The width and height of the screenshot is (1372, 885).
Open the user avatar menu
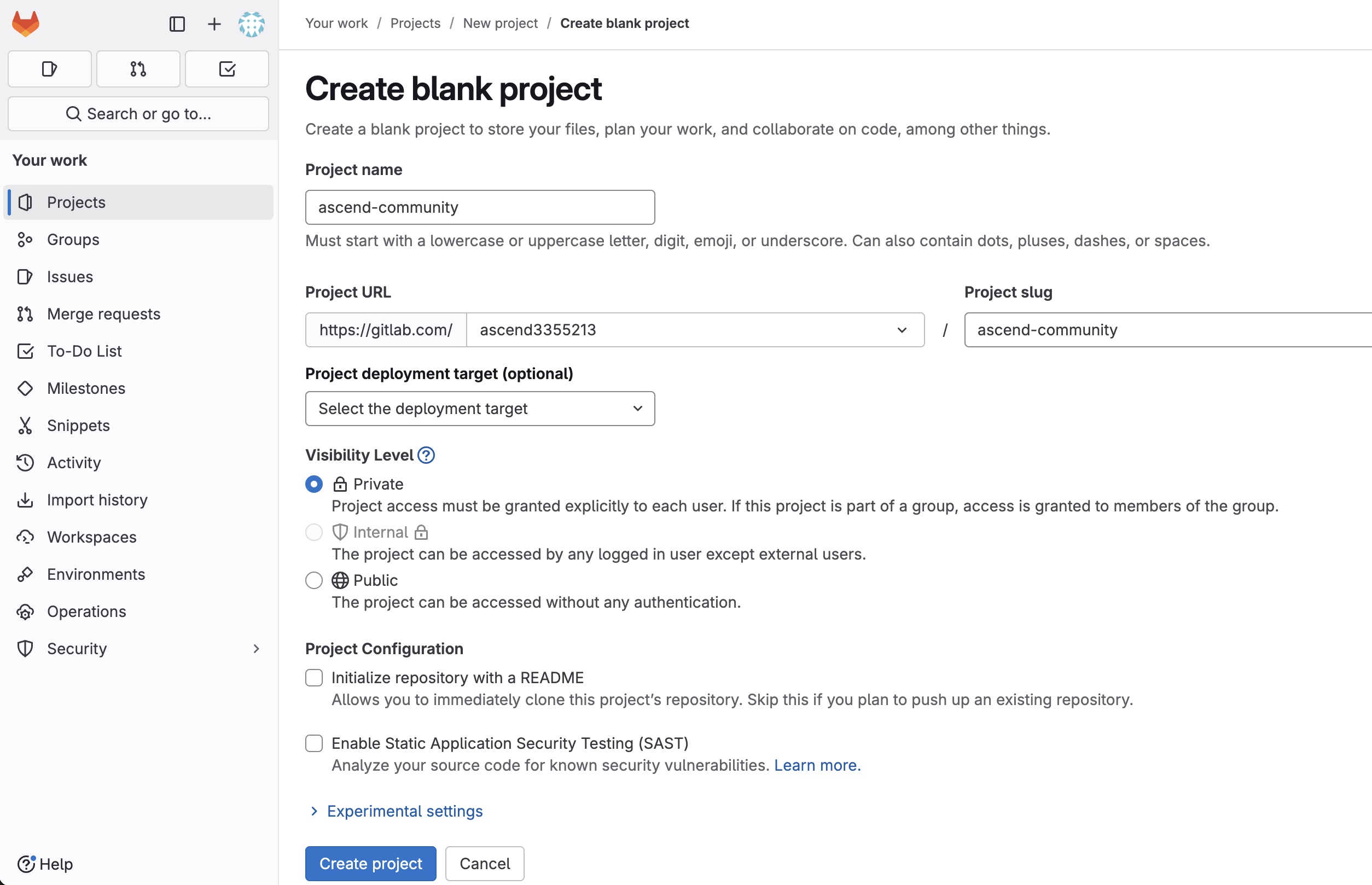(252, 24)
